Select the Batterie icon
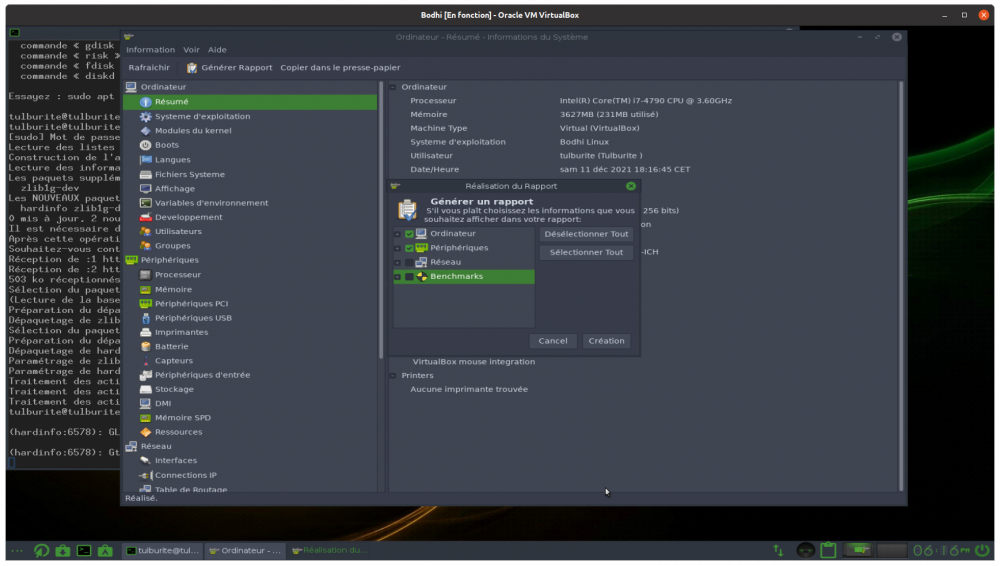This screenshot has width=1000, height=566. click(145, 346)
